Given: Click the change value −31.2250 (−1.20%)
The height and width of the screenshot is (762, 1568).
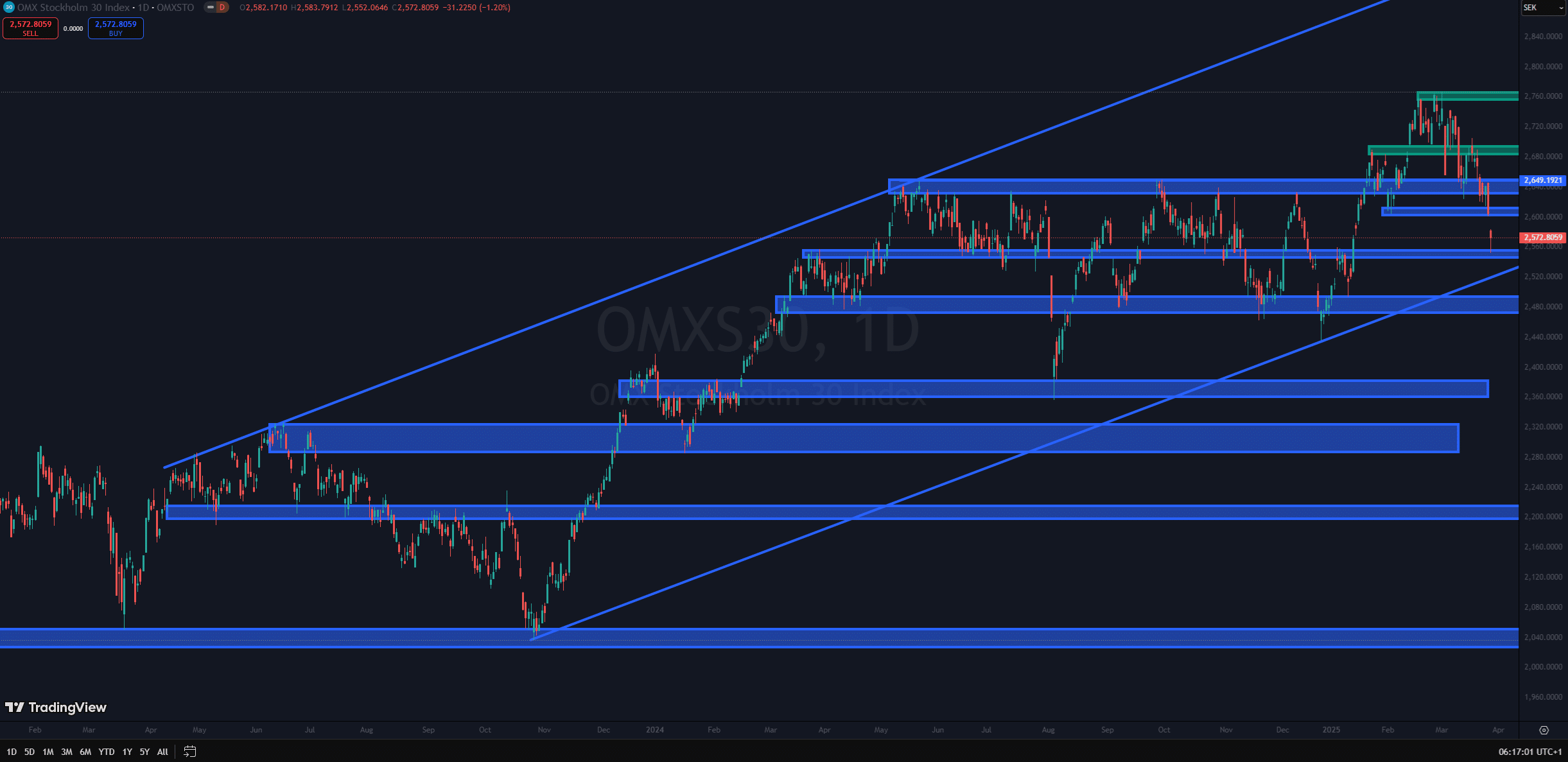Looking at the screenshot, I should pyautogui.click(x=476, y=8).
